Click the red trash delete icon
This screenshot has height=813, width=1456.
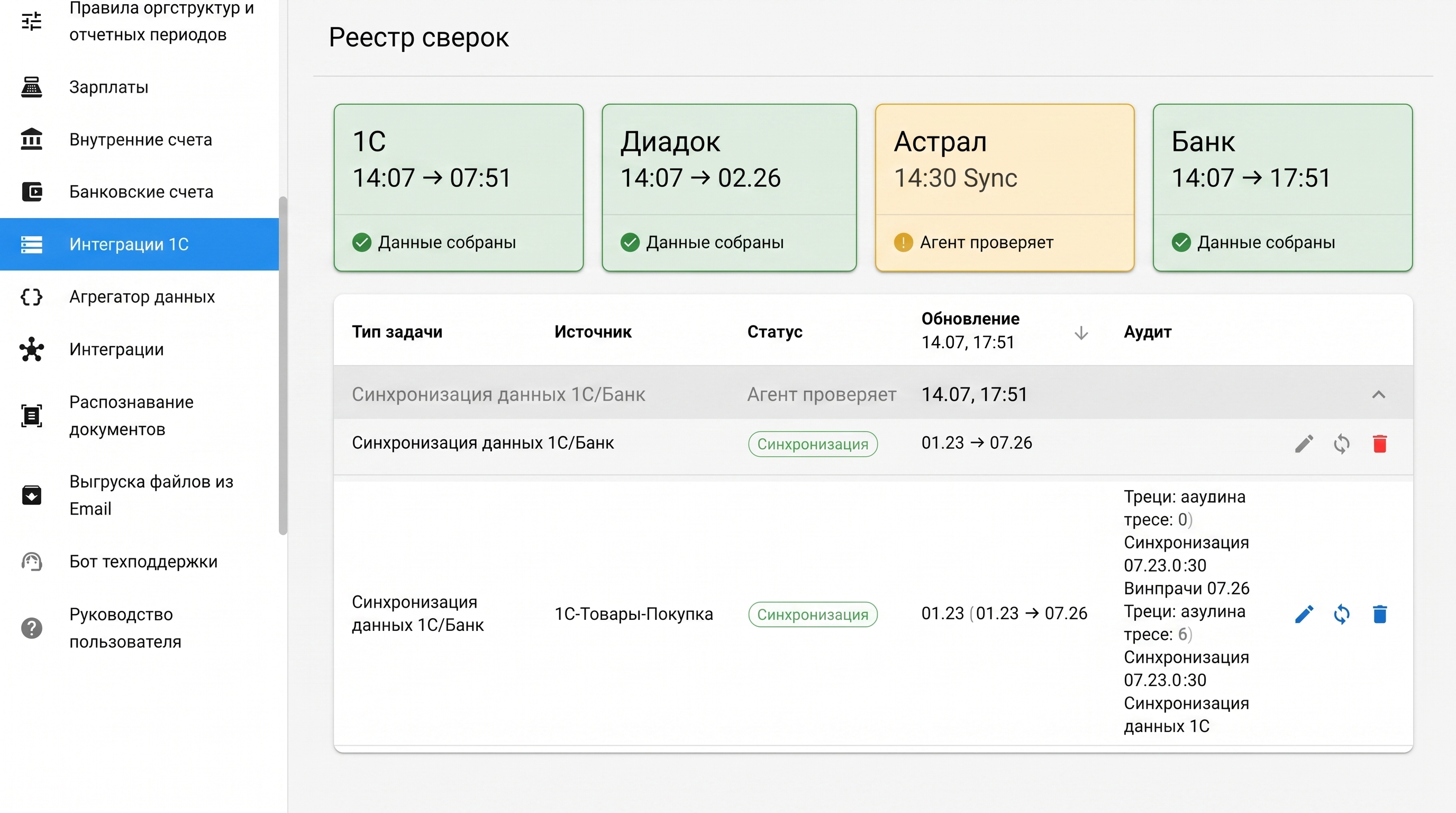1380,444
